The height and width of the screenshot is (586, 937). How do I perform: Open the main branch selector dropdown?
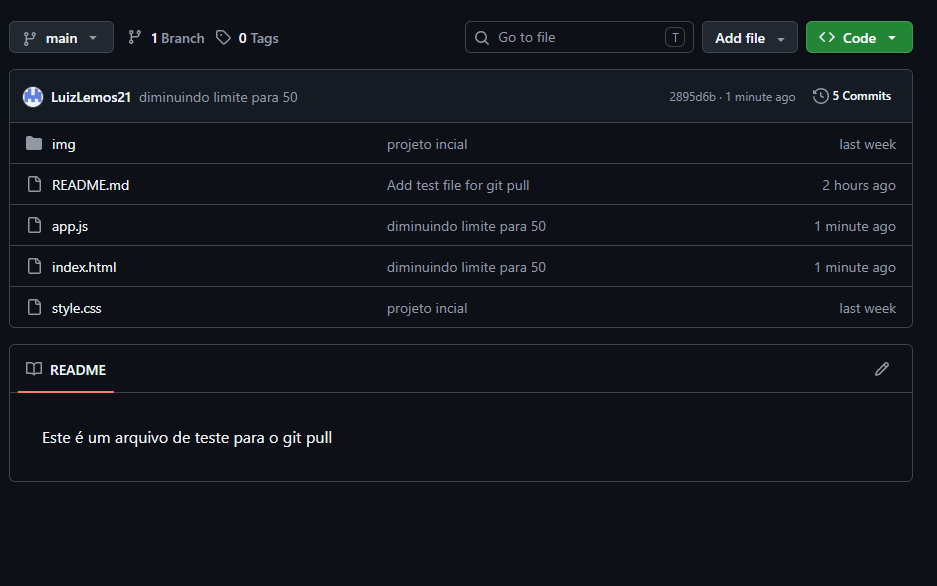point(61,38)
